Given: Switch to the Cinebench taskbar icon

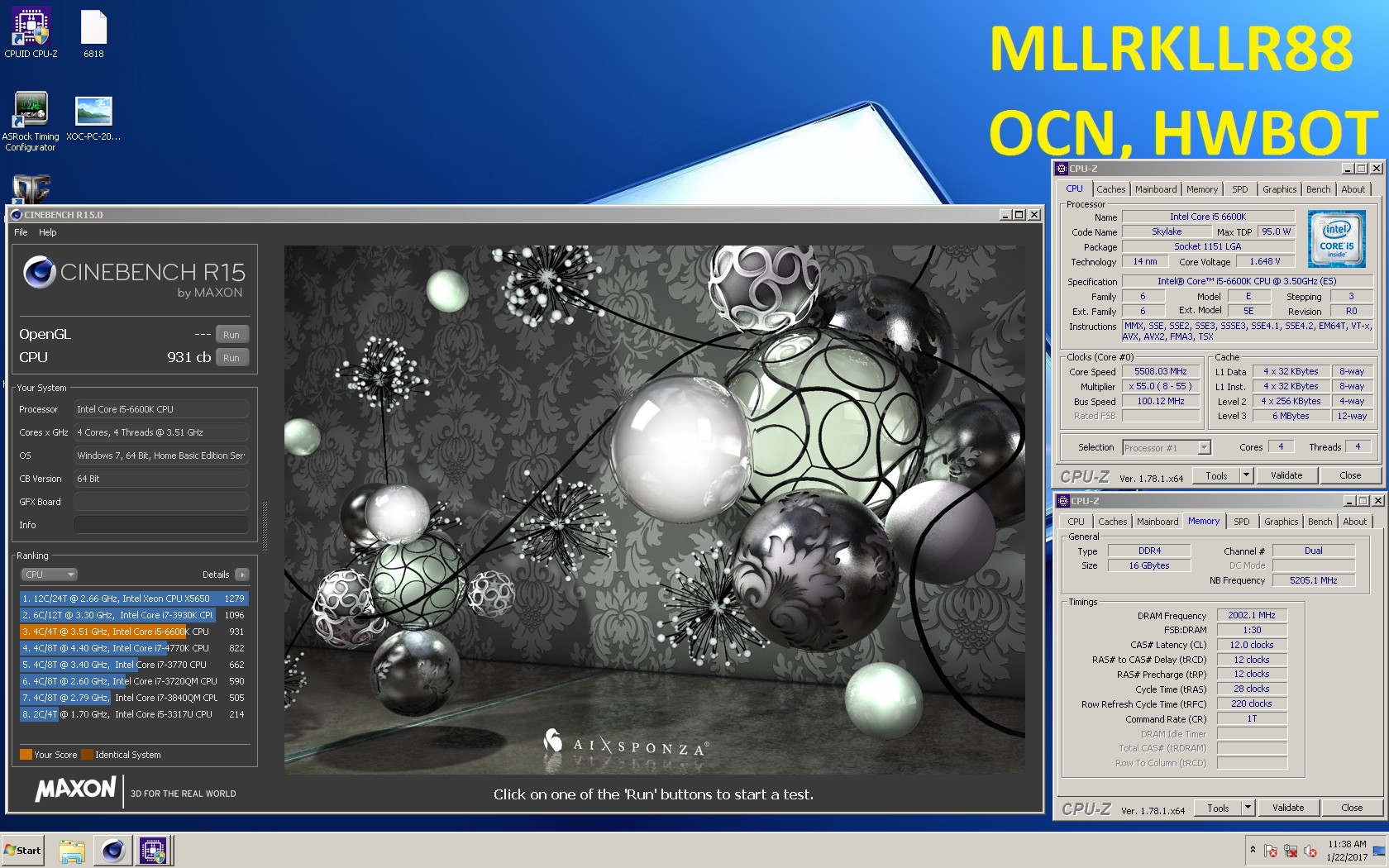Looking at the screenshot, I should [x=113, y=851].
